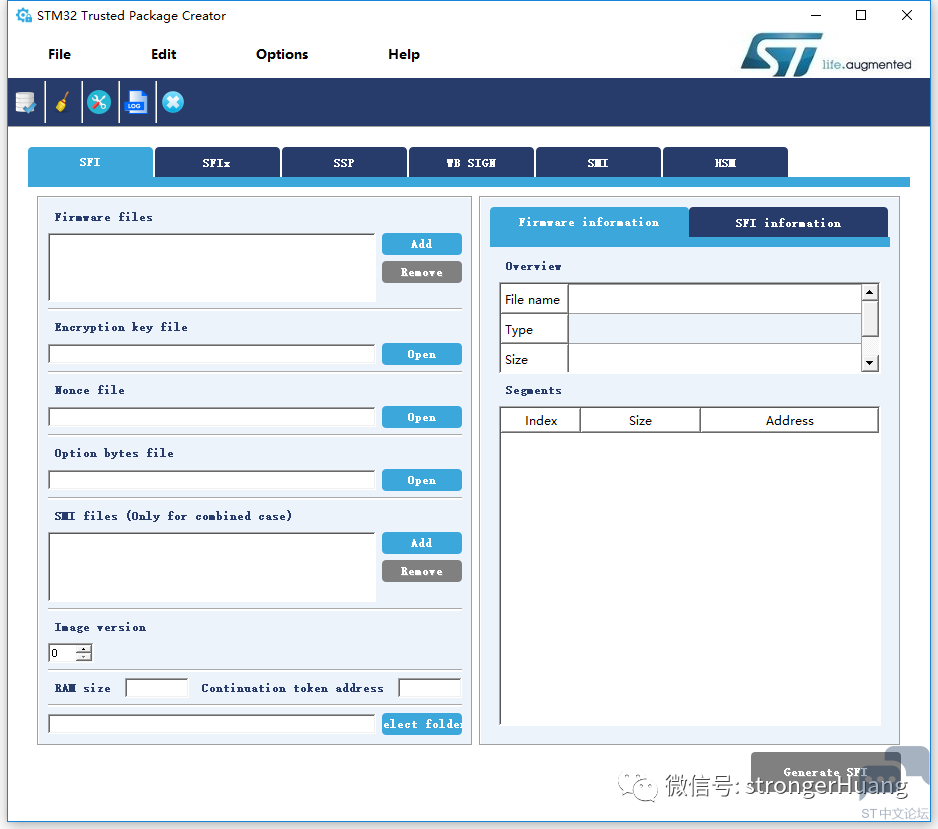The image size is (938, 829).
Task: Open the File menu
Action: click(59, 54)
